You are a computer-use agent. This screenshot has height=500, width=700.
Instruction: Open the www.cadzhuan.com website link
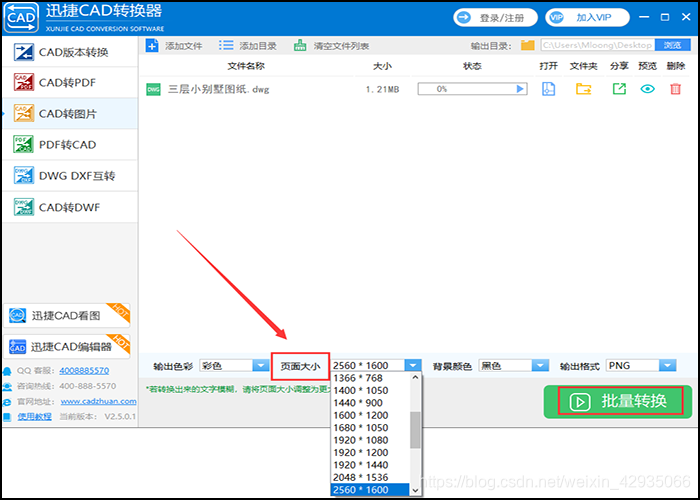tap(99, 401)
